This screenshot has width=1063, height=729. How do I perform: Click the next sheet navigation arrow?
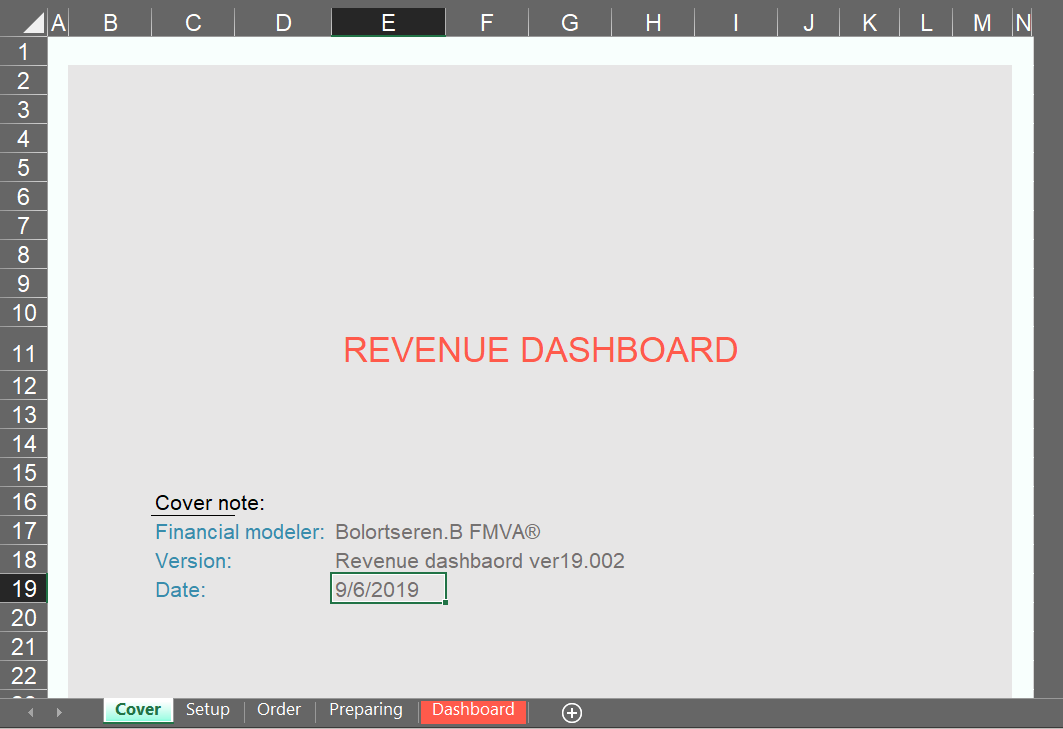tap(59, 712)
